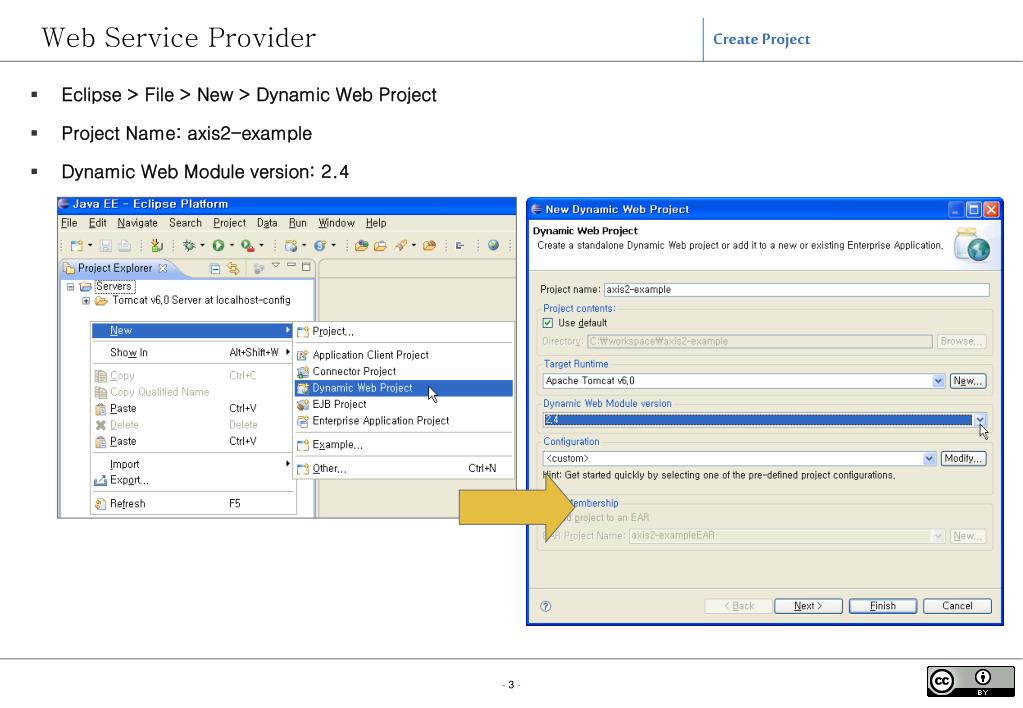Click the Save toolbar icon
Image resolution: width=1023 pixels, height=708 pixels.
106,246
